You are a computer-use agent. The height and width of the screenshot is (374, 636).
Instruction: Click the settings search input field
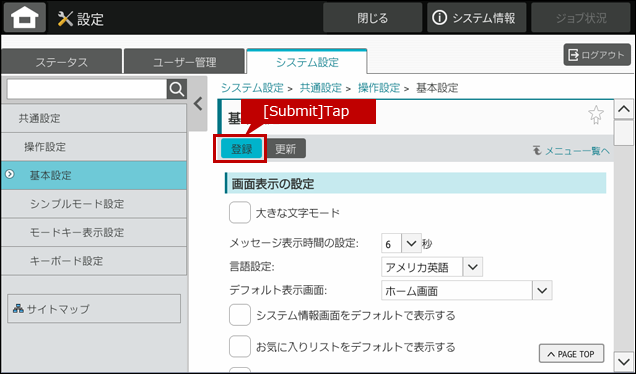coord(87,89)
